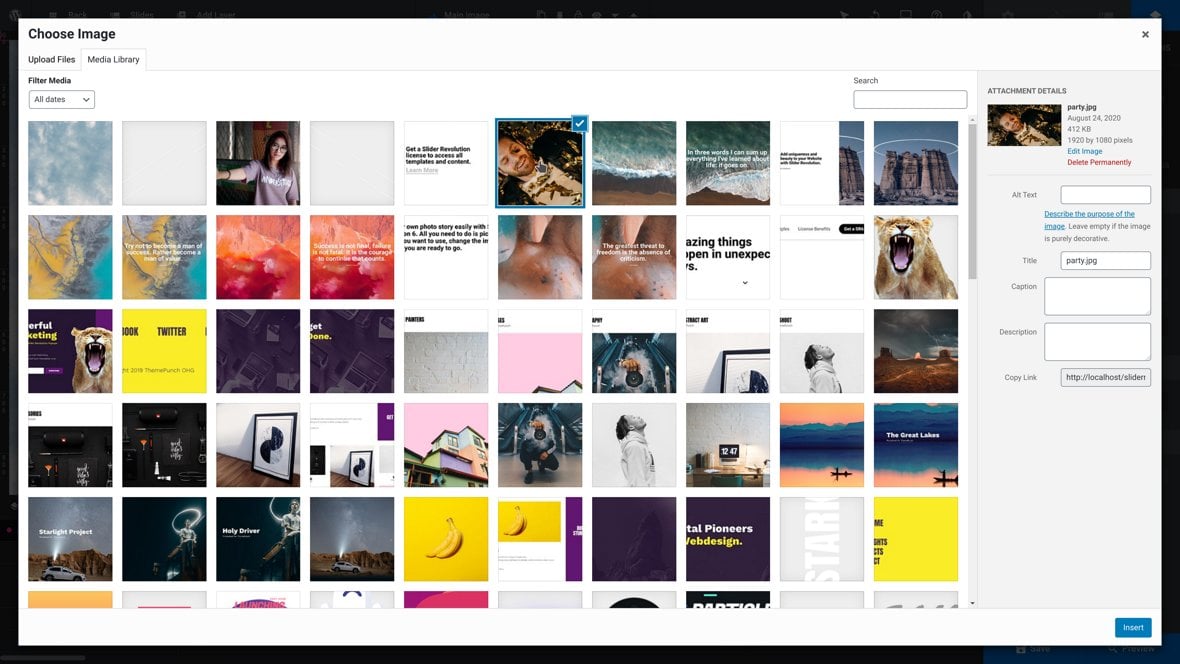The height and width of the screenshot is (664, 1180).
Task: Select the sunset lake boat thumbnail without title
Action: [822, 445]
